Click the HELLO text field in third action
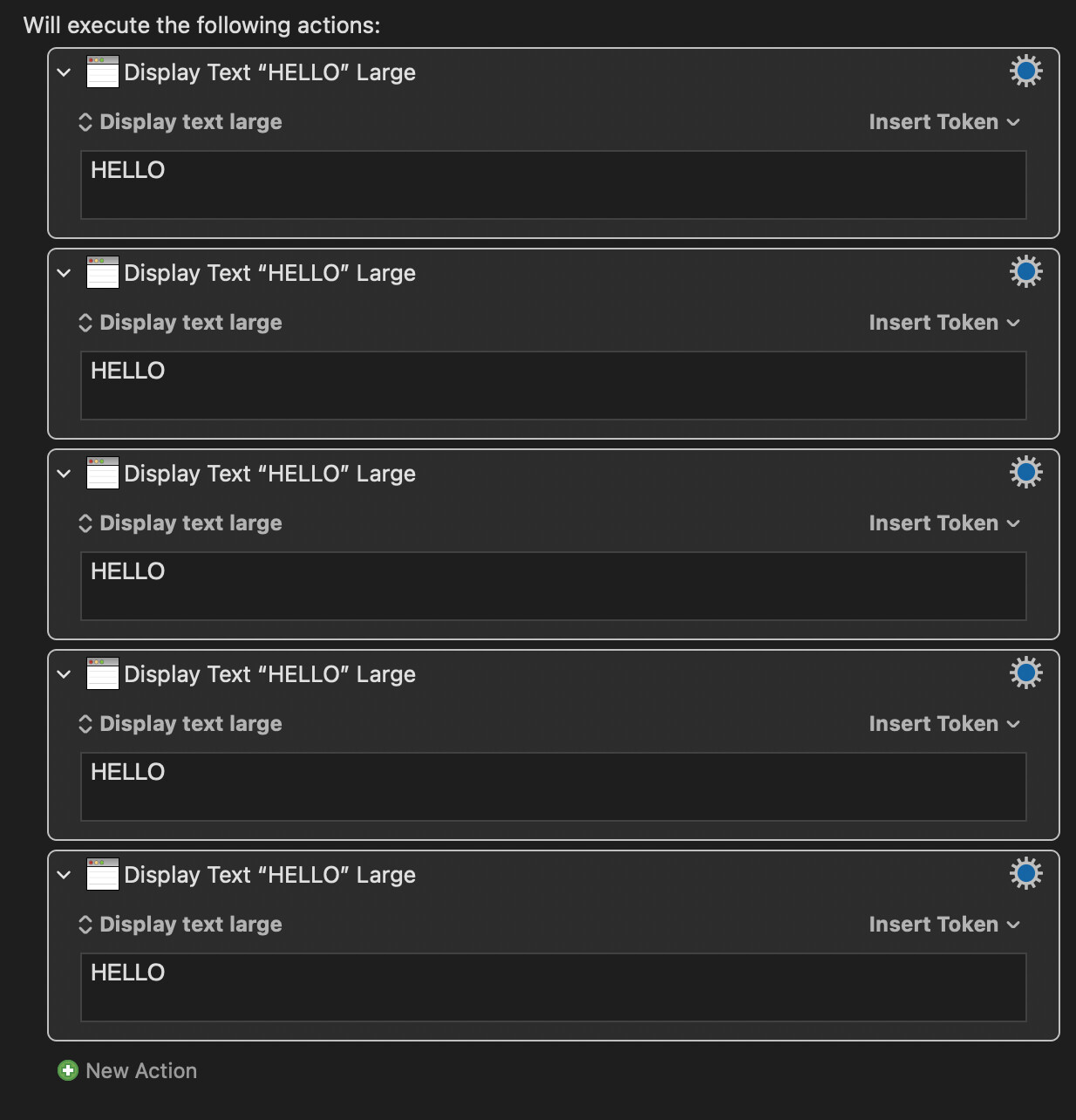Screen dimensions: 1076x1120 [x=553, y=585]
